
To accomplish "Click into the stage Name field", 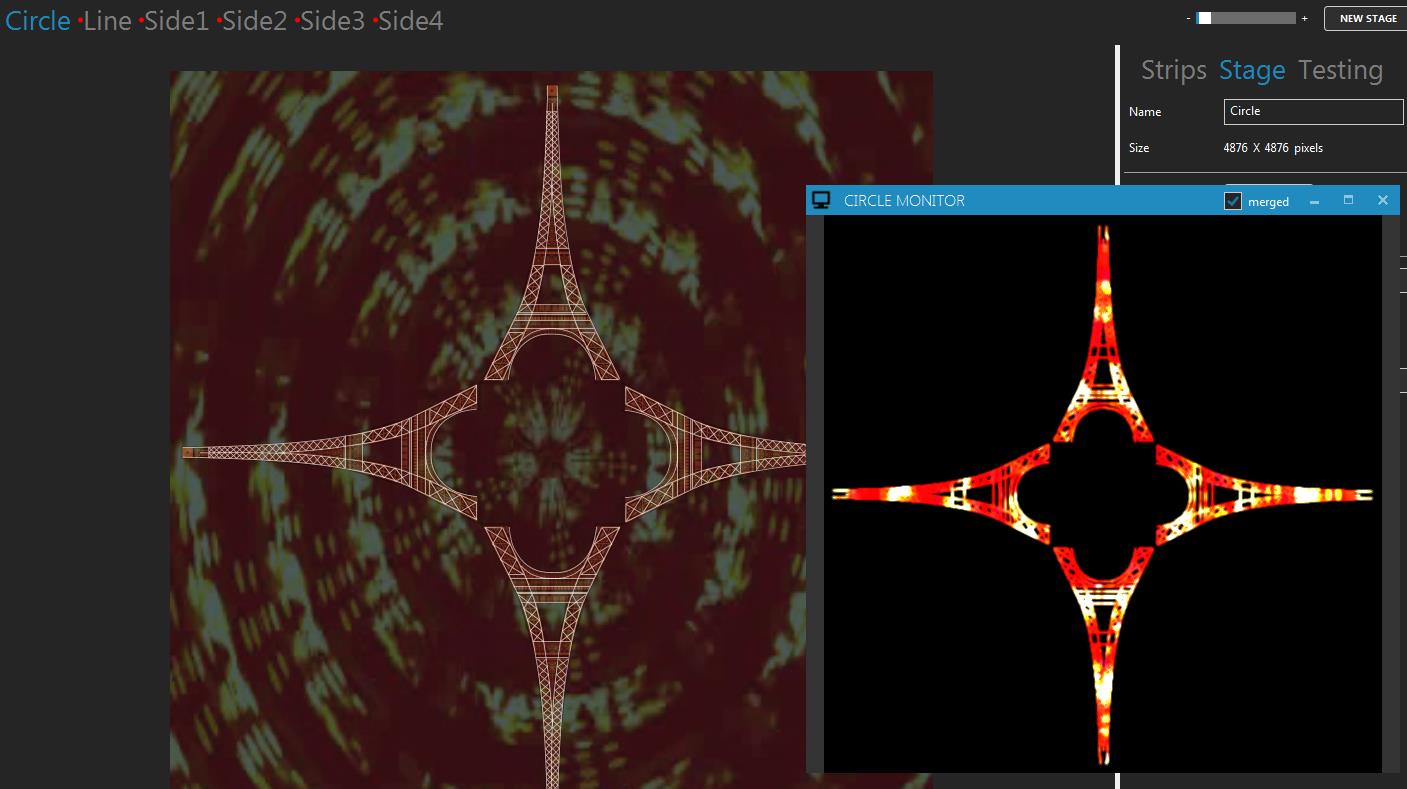I will (1313, 112).
